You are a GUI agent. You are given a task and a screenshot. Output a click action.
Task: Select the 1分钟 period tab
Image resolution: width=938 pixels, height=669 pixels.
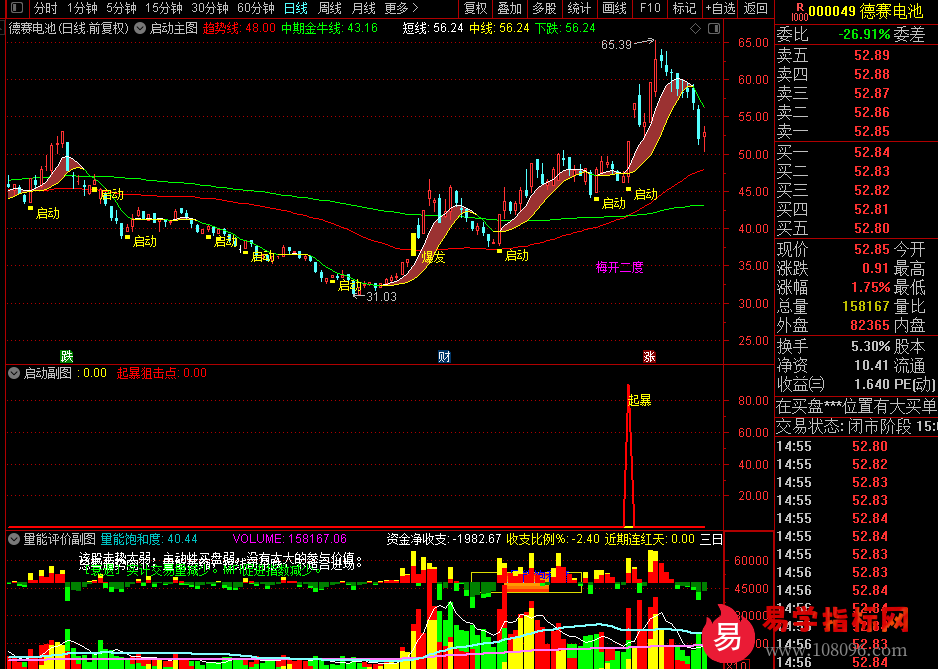[x=82, y=8]
